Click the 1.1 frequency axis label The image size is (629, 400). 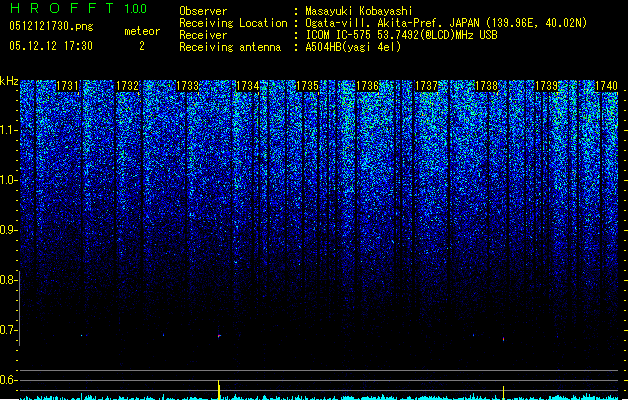coord(7,130)
